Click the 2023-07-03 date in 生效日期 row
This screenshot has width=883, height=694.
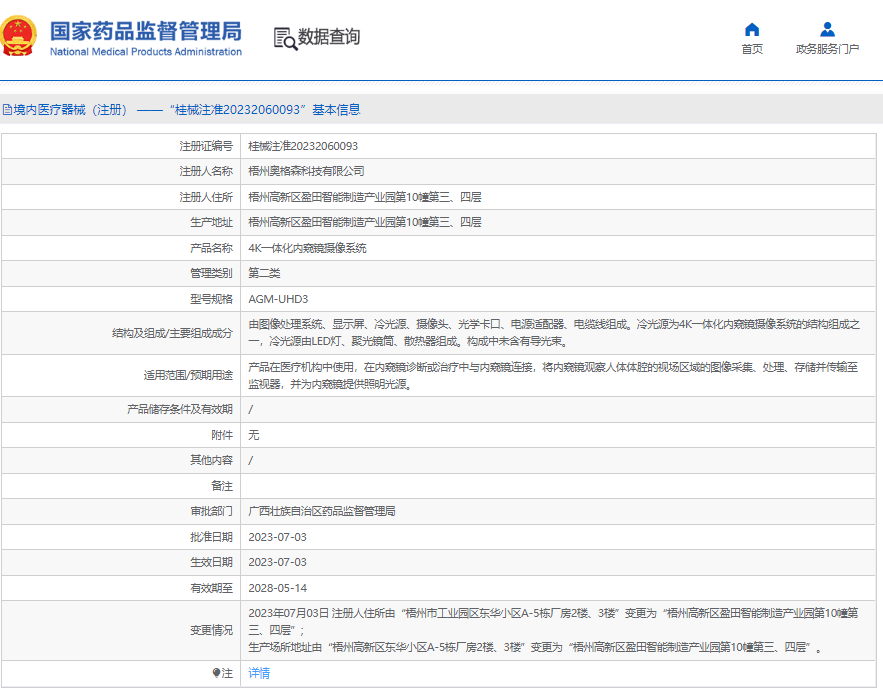(278, 563)
